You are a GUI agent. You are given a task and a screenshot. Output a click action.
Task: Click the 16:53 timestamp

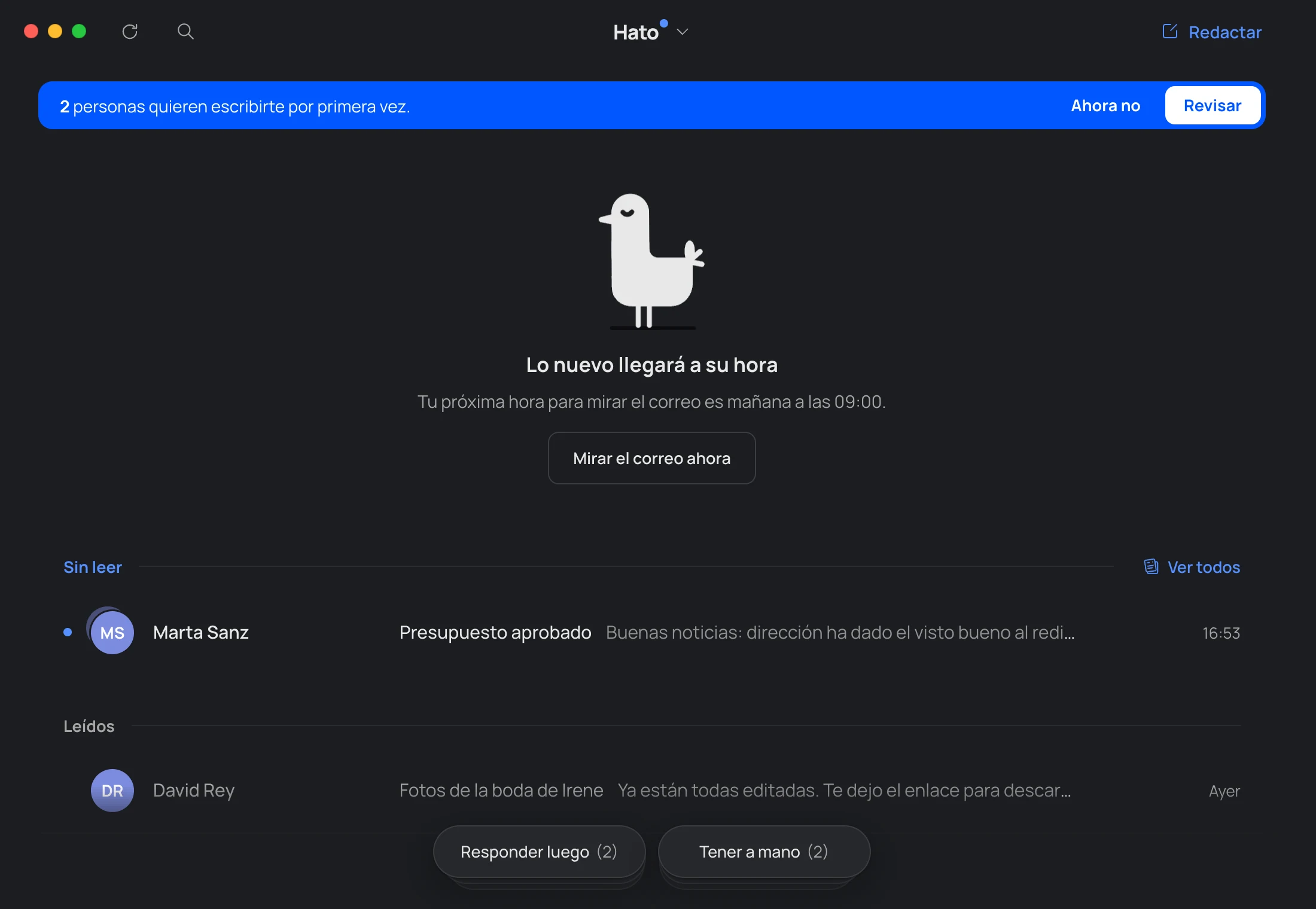[1221, 633]
